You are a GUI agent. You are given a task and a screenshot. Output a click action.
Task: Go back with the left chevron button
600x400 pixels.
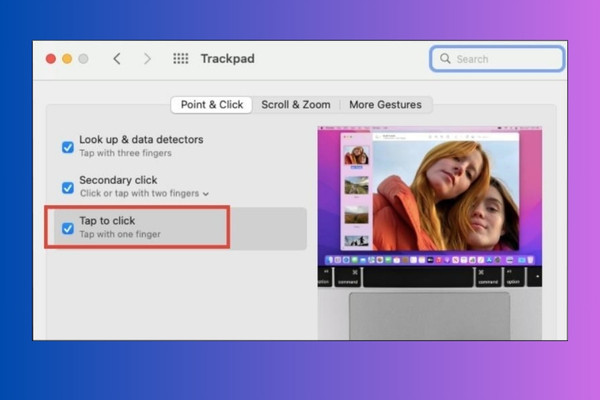(x=117, y=59)
